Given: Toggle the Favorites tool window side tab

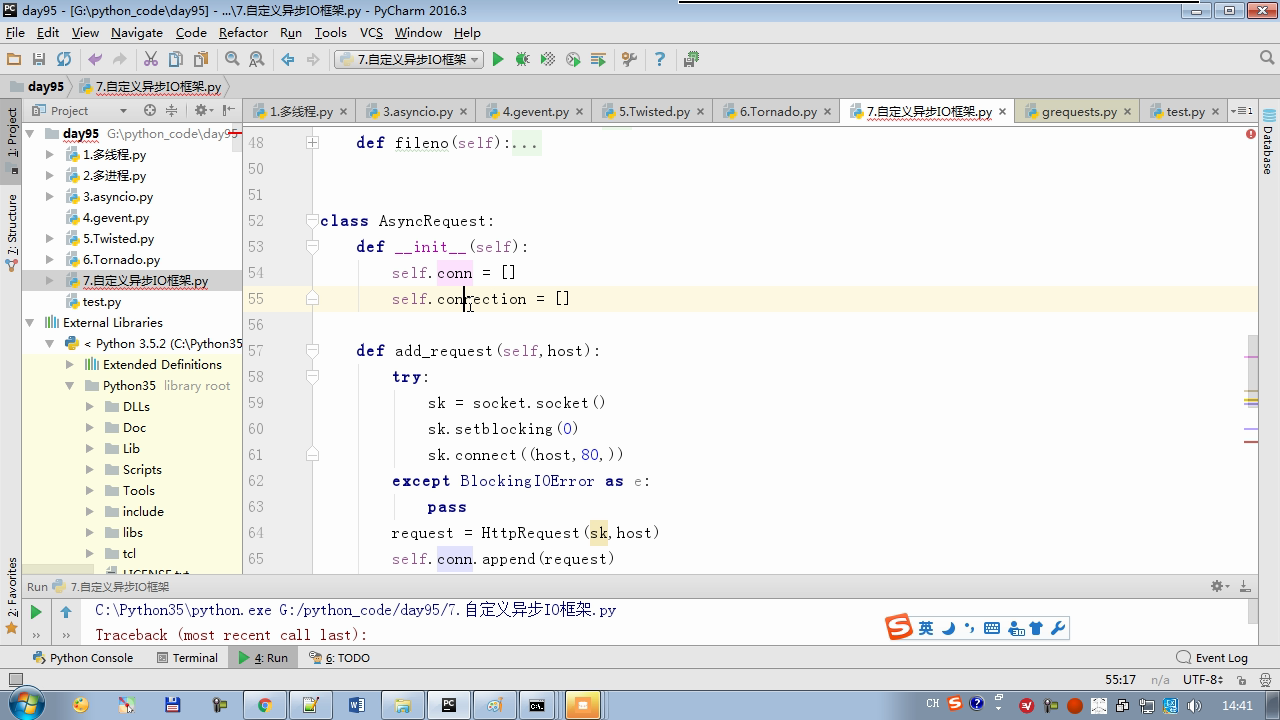Looking at the screenshot, I should 12,595.
